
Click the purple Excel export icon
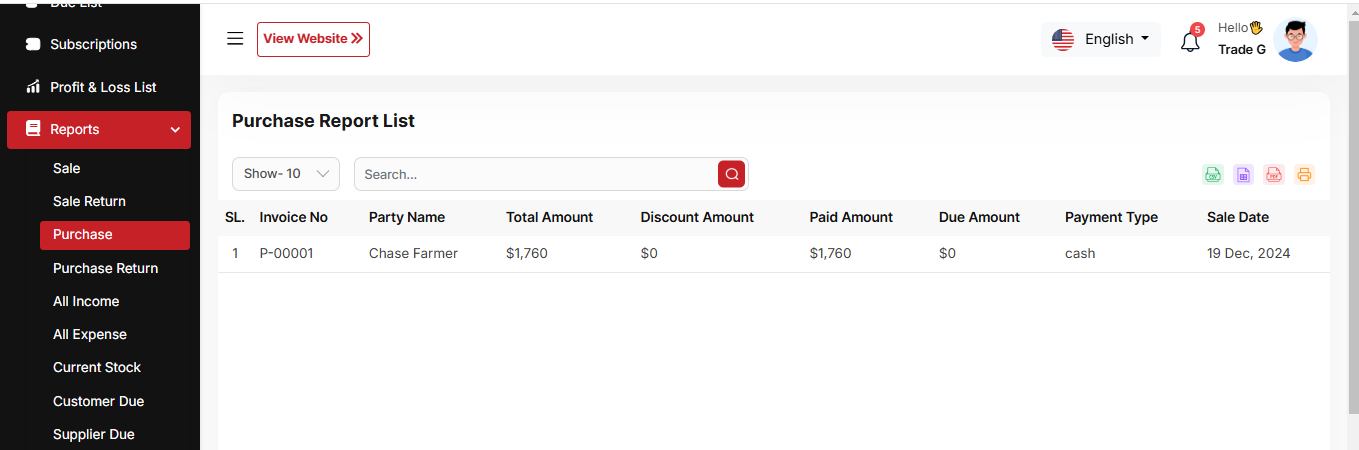pyautogui.click(x=1243, y=175)
